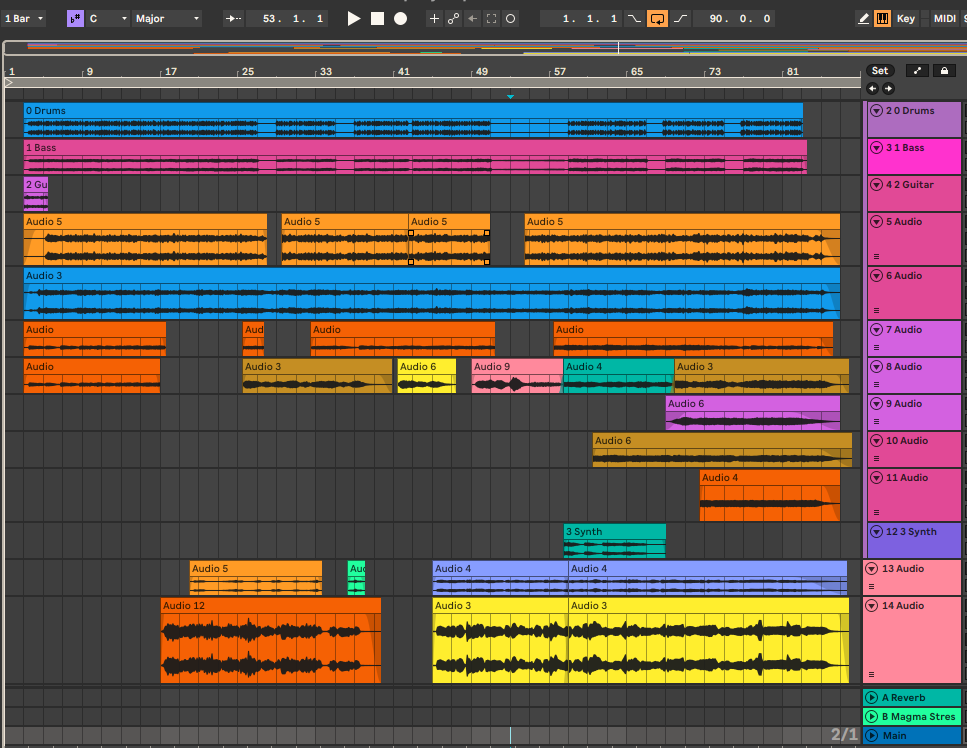Enable Draw Mode pencil icon

[x=864, y=18]
